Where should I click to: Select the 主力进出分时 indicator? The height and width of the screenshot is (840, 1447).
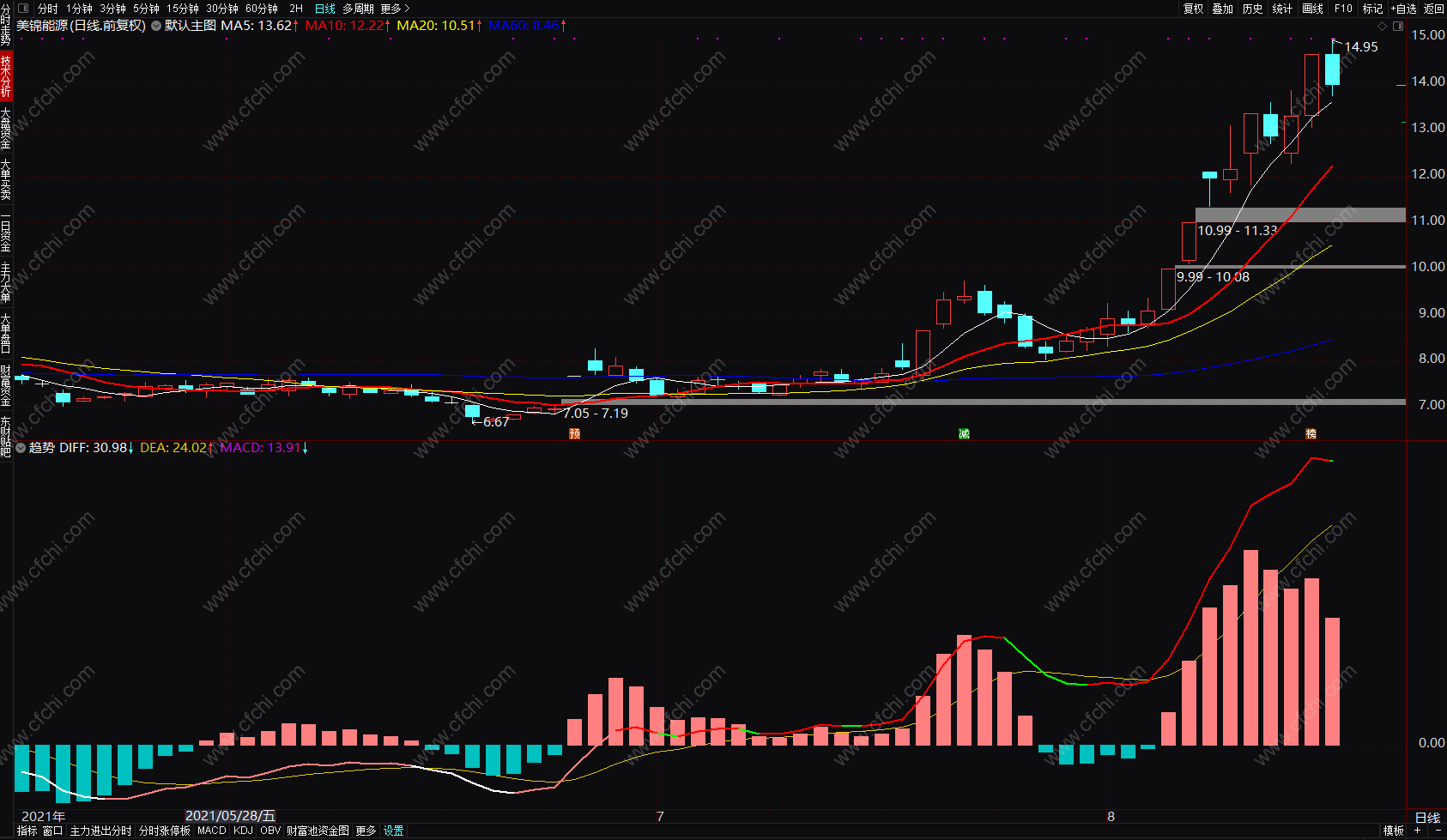pos(101,831)
